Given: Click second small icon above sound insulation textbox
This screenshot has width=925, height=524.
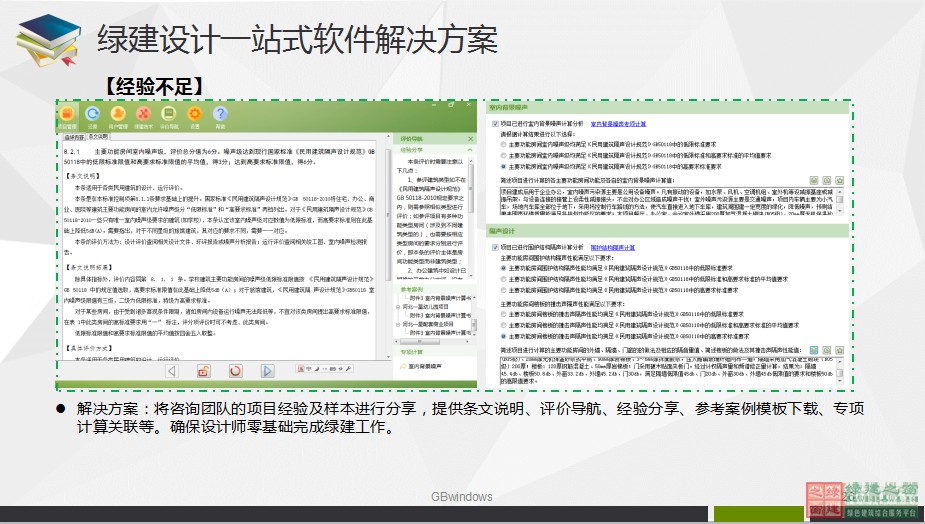Looking at the screenshot, I should [x=826, y=351].
